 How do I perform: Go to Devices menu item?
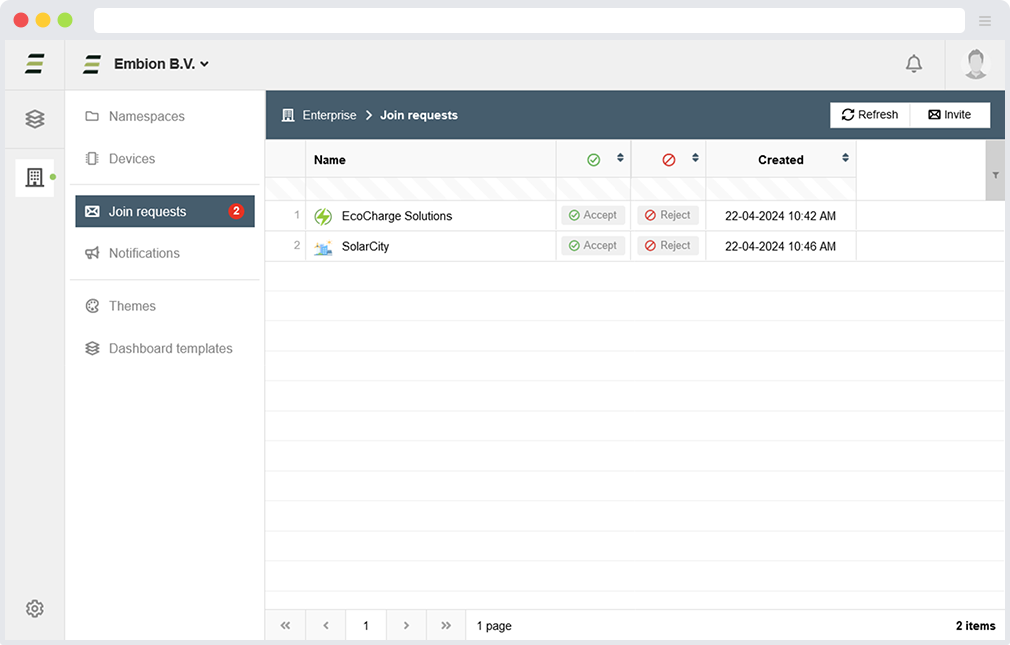[131, 159]
